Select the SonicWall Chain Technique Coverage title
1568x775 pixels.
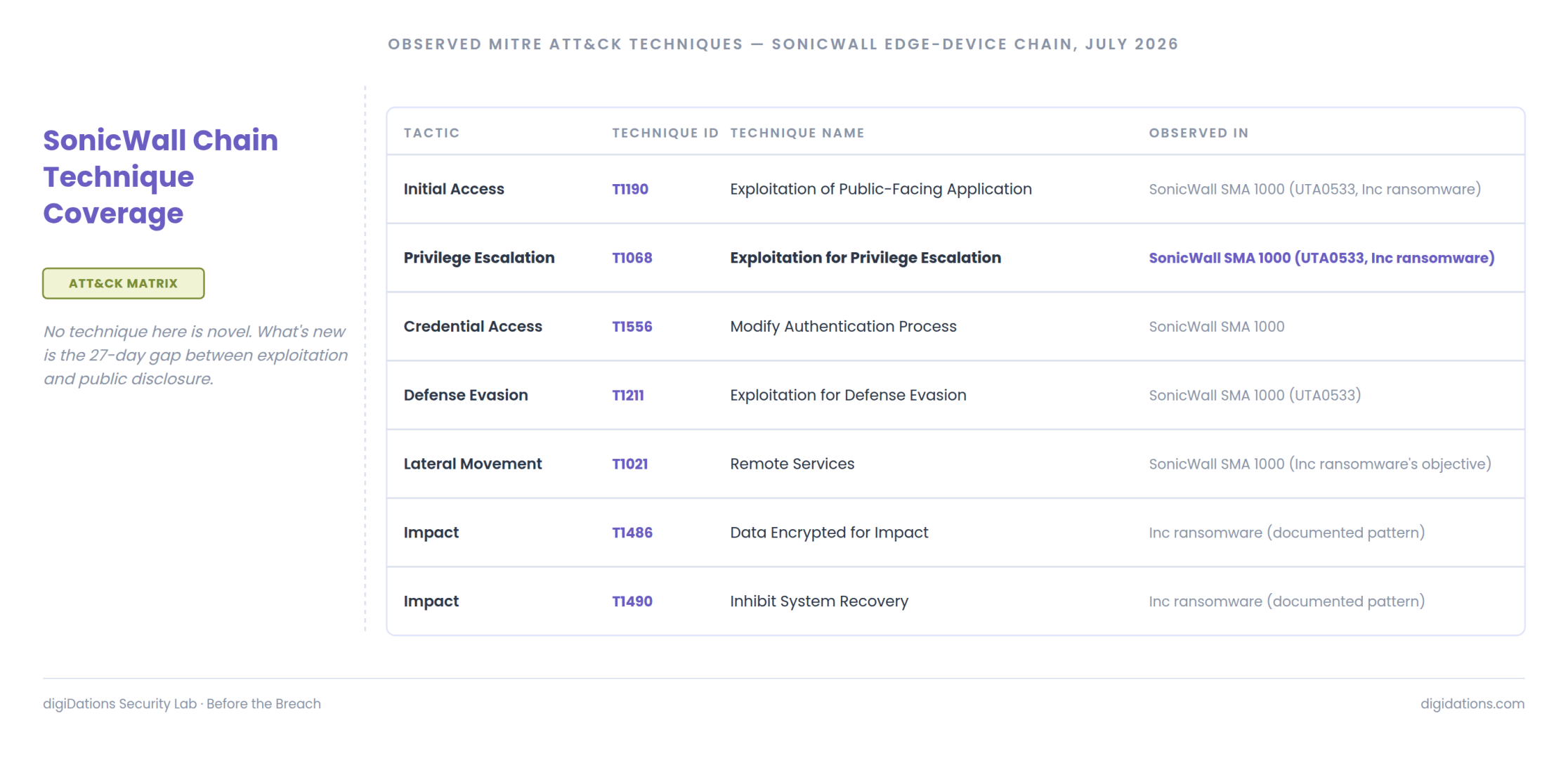click(161, 177)
